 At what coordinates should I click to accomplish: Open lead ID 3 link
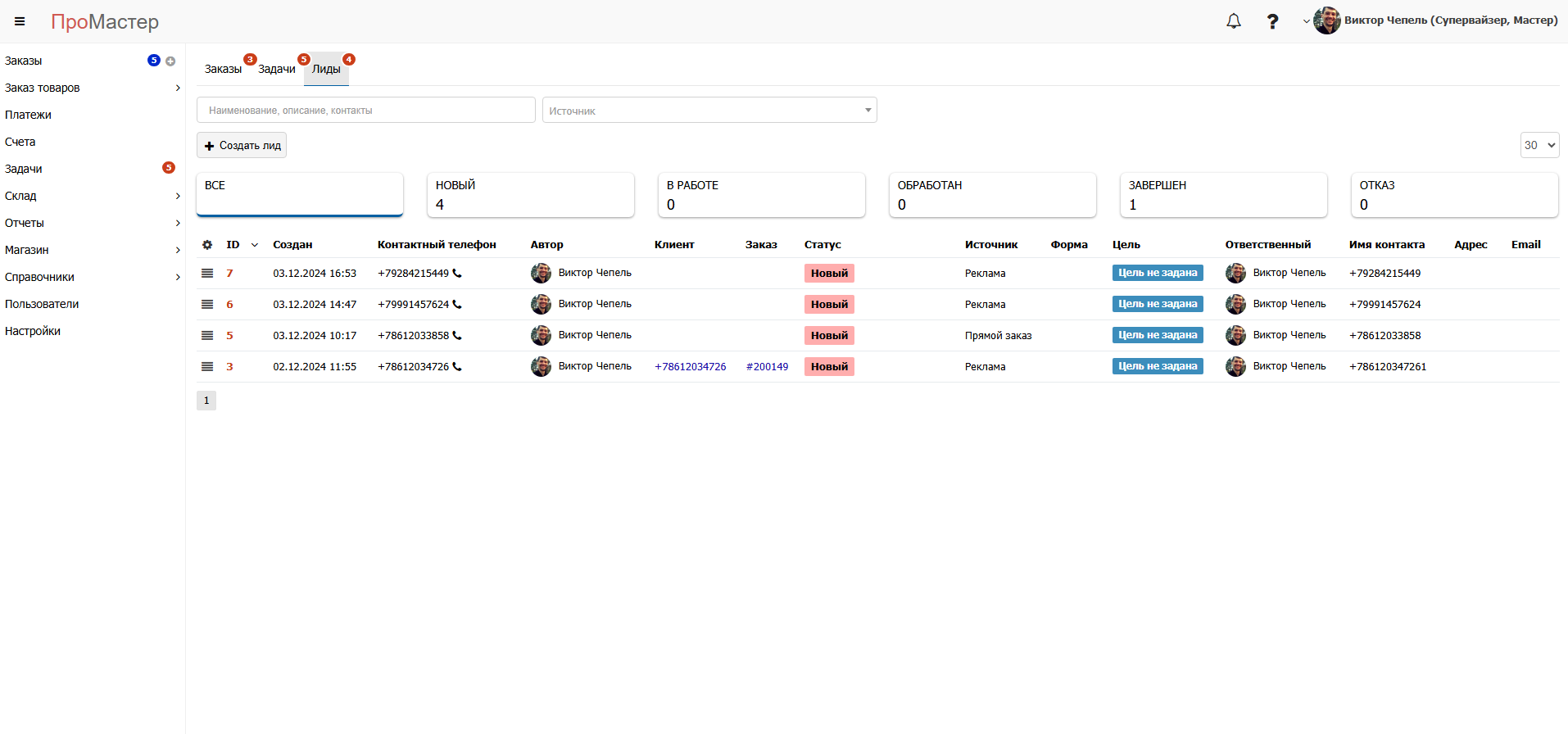point(229,367)
